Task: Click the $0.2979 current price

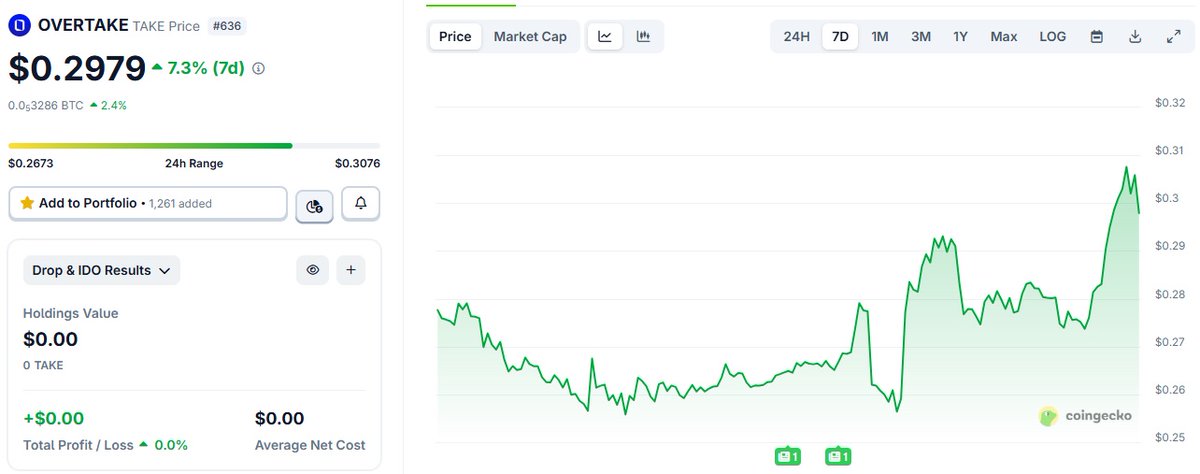Action: 77,68
